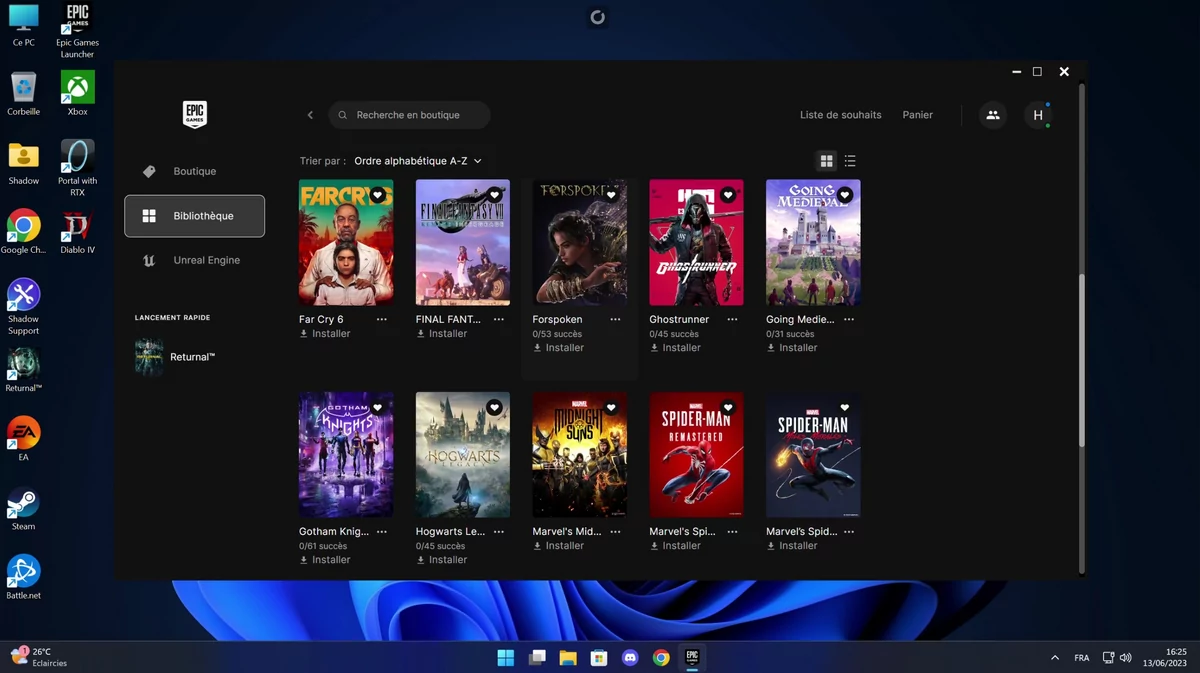
Task: Select the Steam desktop shortcut
Action: pos(23,508)
